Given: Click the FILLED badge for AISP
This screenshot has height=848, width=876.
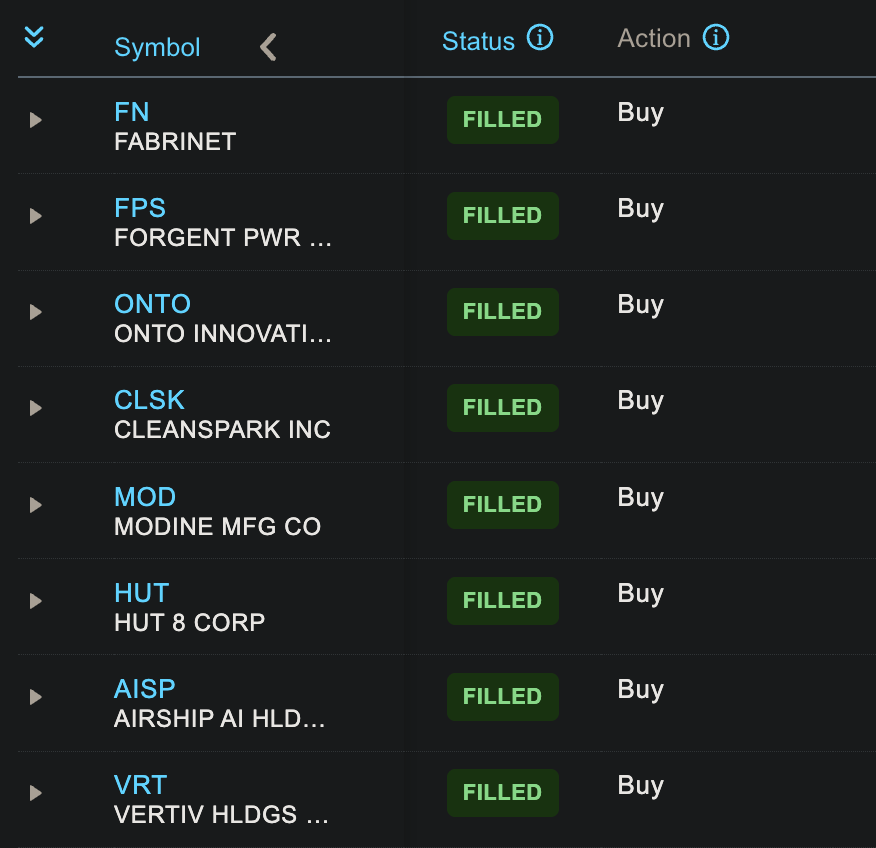Looking at the screenshot, I should click(x=503, y=697).
